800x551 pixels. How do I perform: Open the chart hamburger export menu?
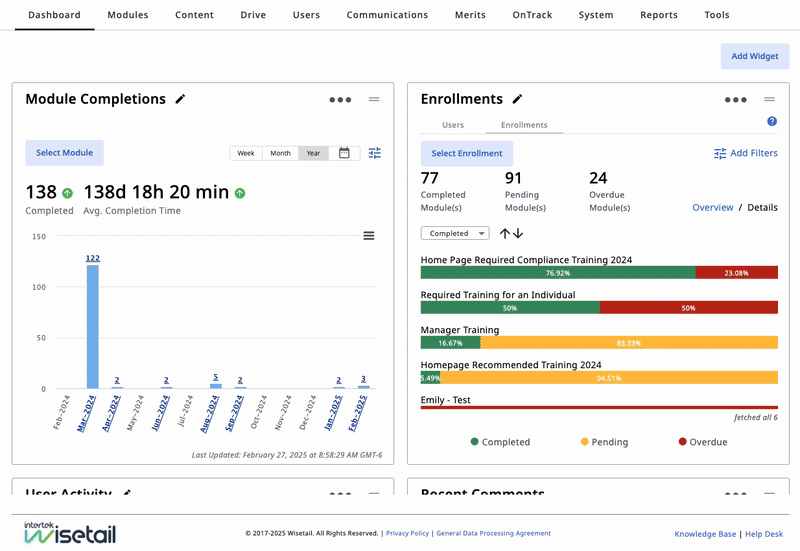369,236
